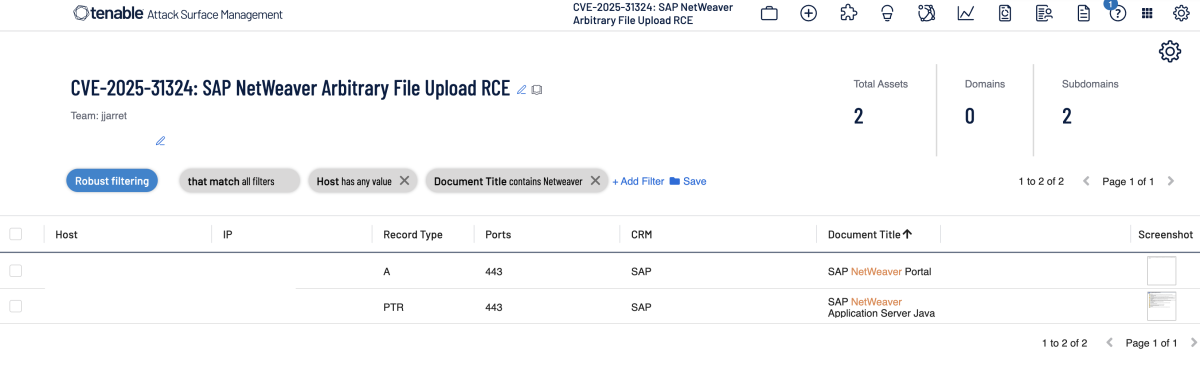Click the plus circle add icon
1200x371 pixels.
(809, 14)
